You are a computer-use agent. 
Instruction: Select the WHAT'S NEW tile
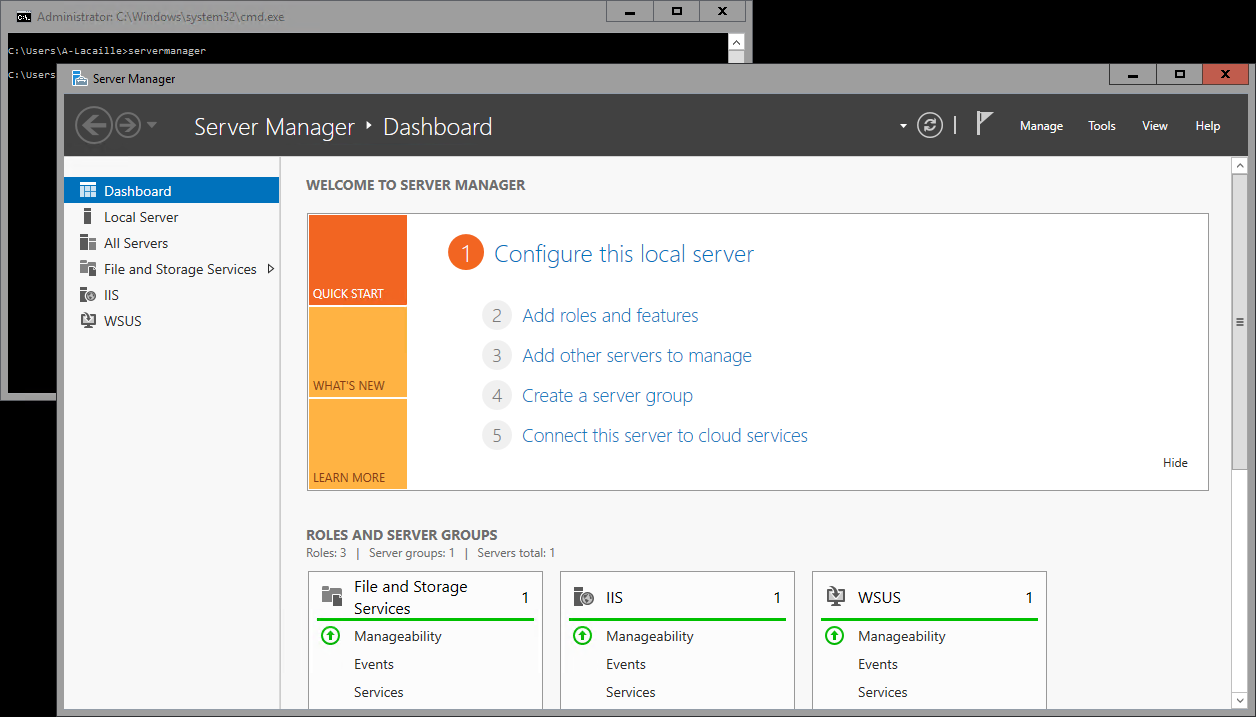pos(357,352)
